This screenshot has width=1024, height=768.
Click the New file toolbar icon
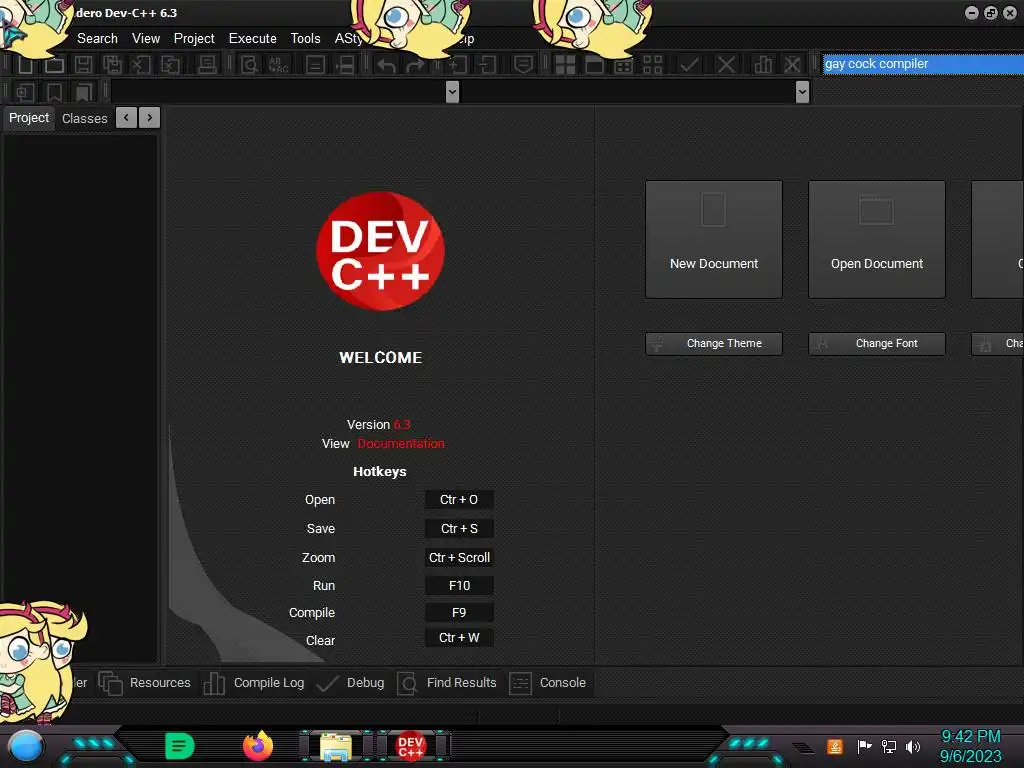tap(25, 64)
